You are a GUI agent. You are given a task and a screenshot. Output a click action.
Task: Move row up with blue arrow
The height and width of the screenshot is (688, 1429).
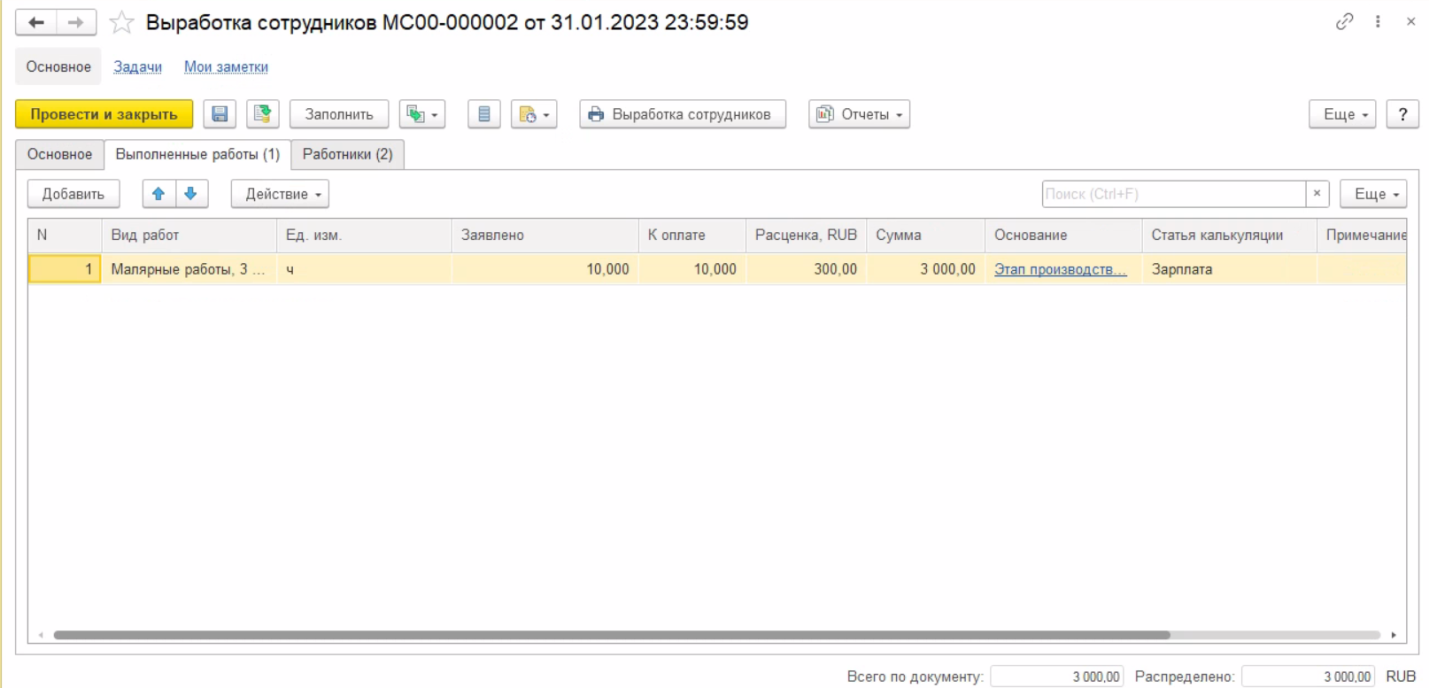pos(158,194)
